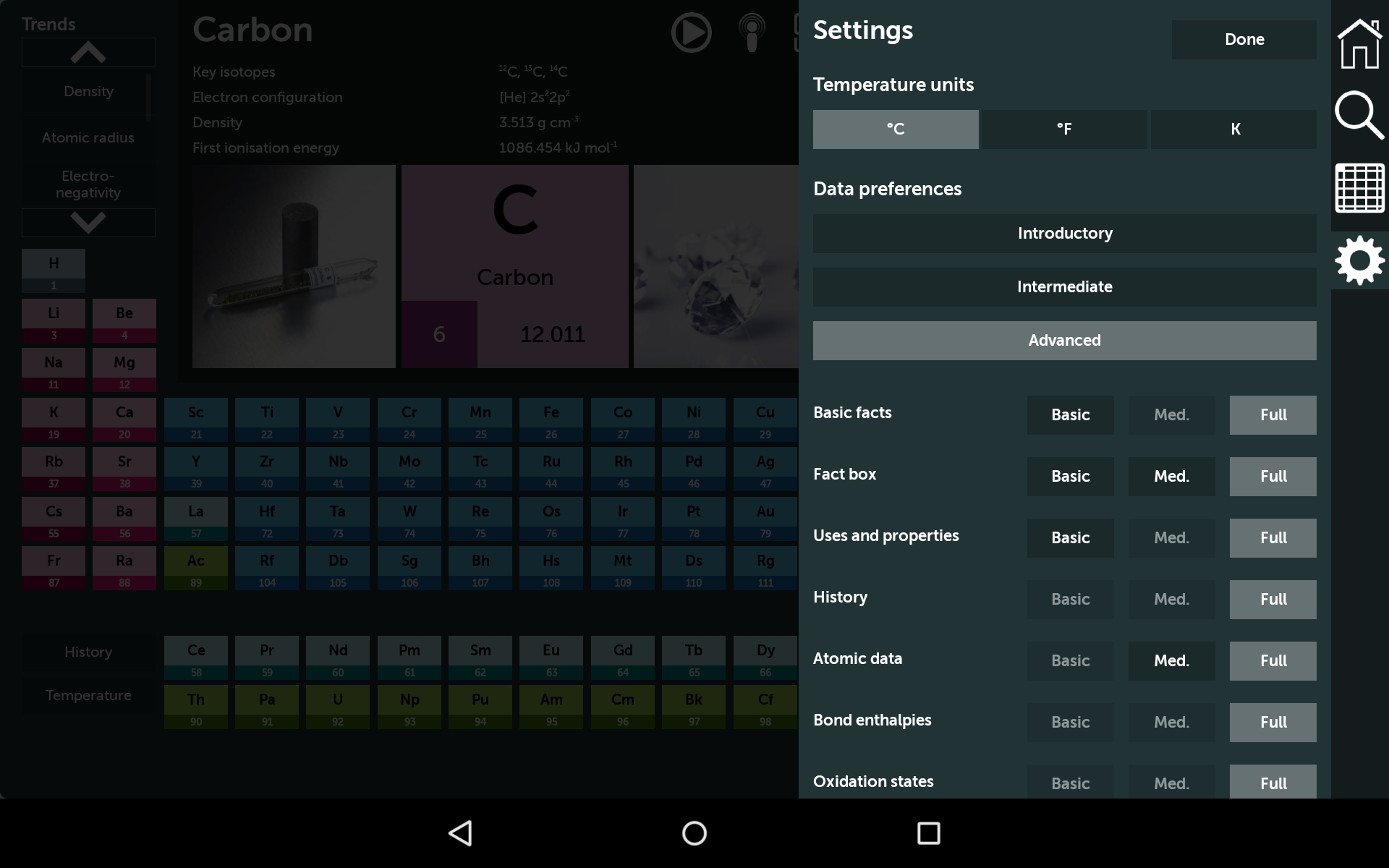Set Atomic data to Full
The image size is (1389, 868).
point(1273,661)
